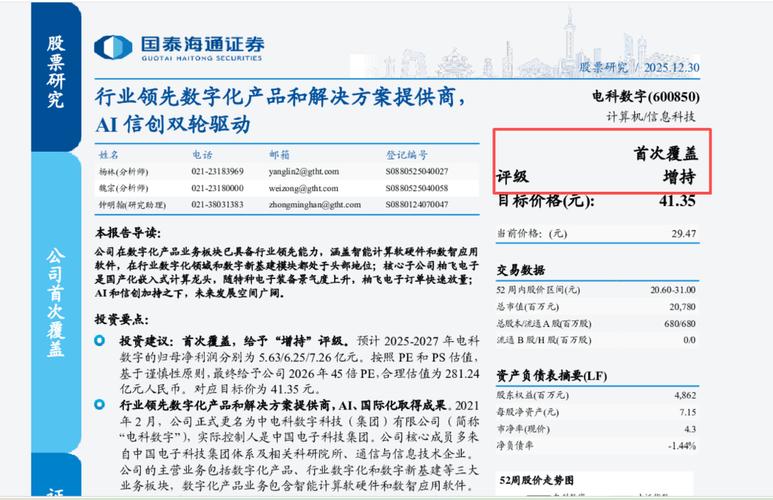Click analyst name 杨林(分析师)

pos(123,172)
